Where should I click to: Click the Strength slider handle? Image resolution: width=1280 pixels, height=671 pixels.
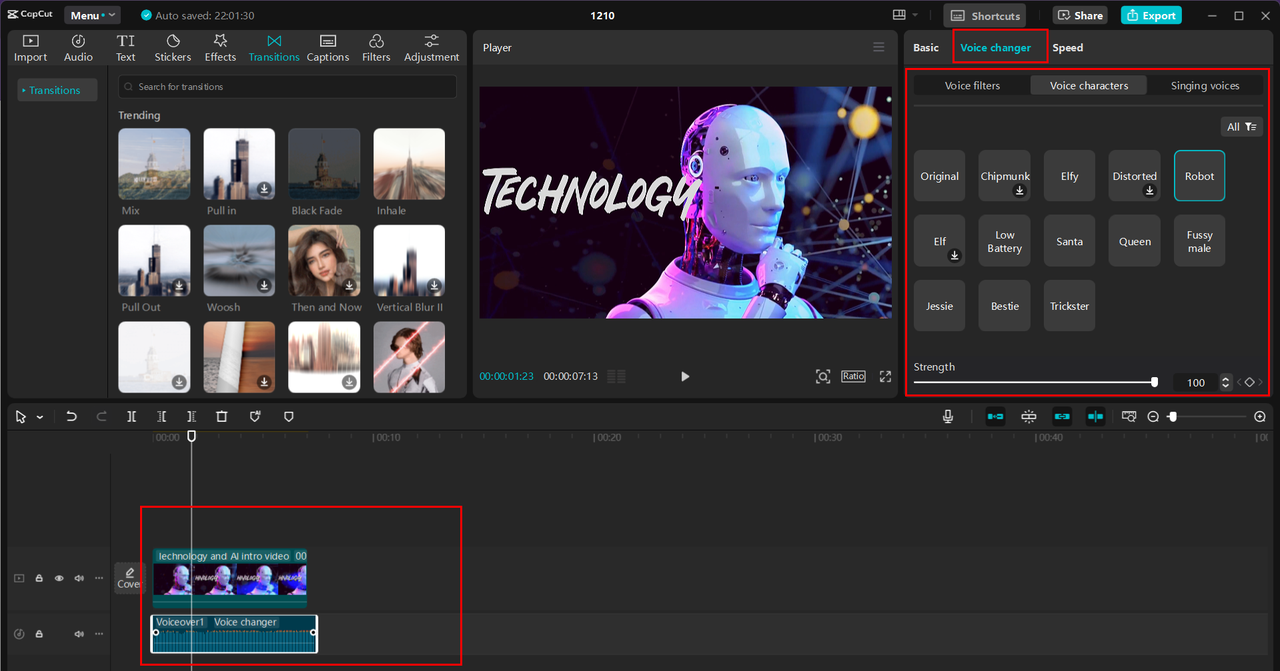(x=1154, y=382)
